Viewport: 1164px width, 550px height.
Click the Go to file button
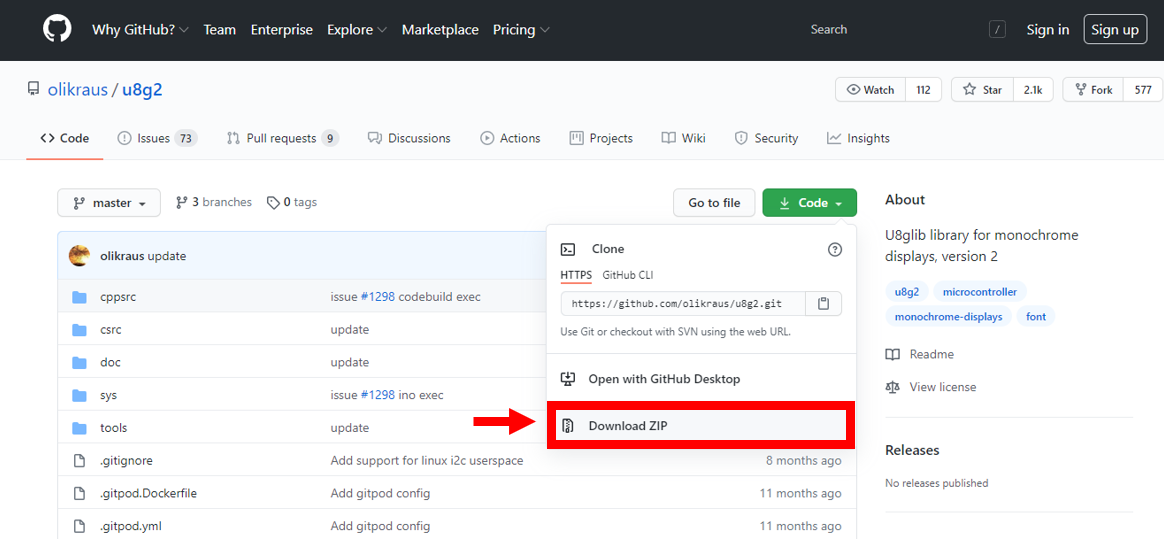714,203
